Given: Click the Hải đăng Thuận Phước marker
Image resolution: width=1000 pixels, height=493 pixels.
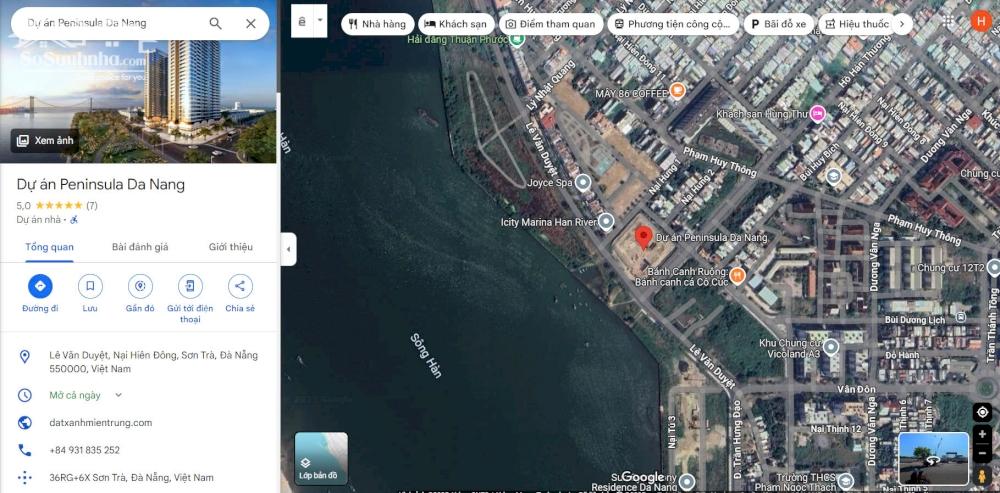Looking at the screenshot, I should [517, 40].
